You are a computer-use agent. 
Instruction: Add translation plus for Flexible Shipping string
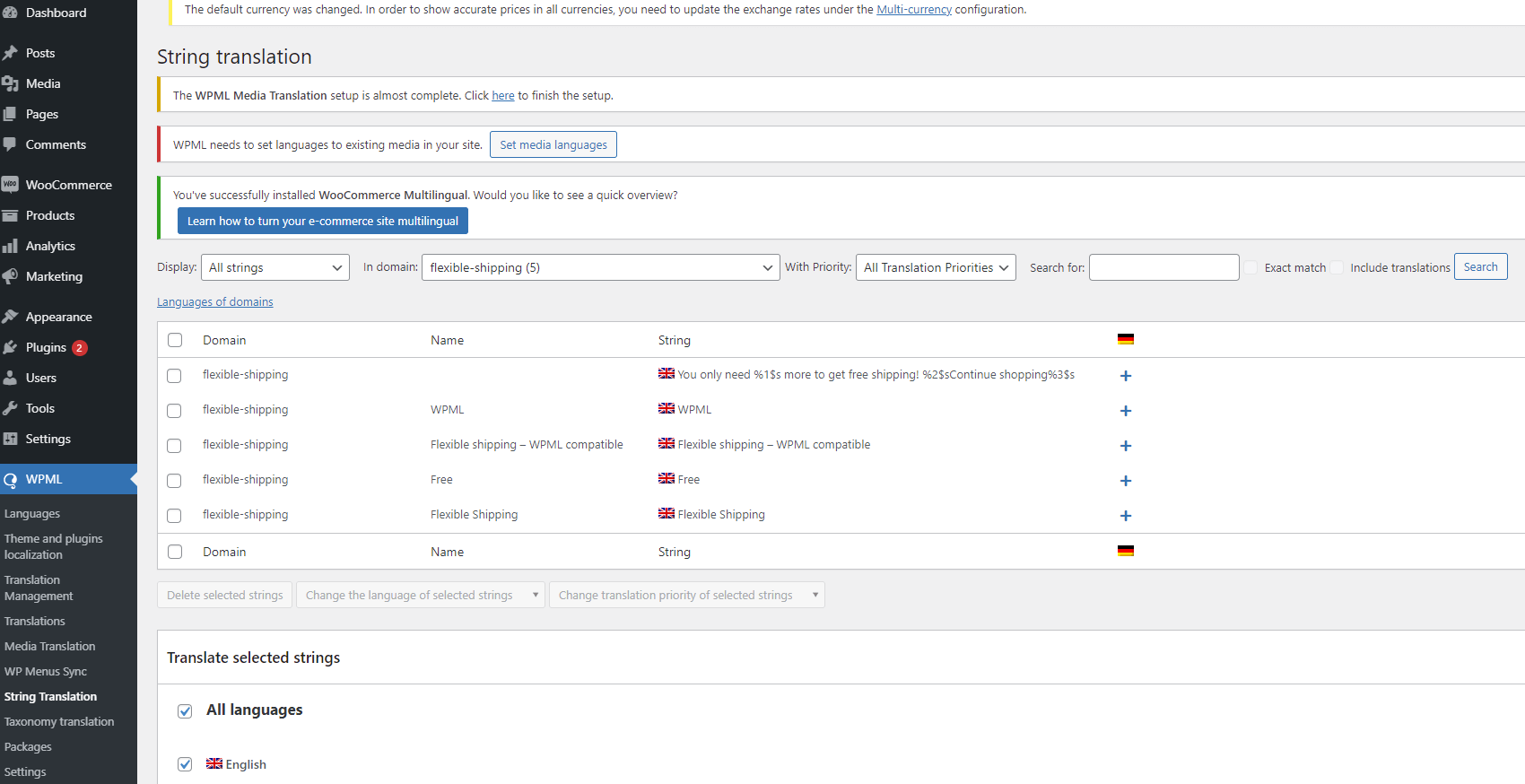pyautogui.click(x=1126, y=516)
